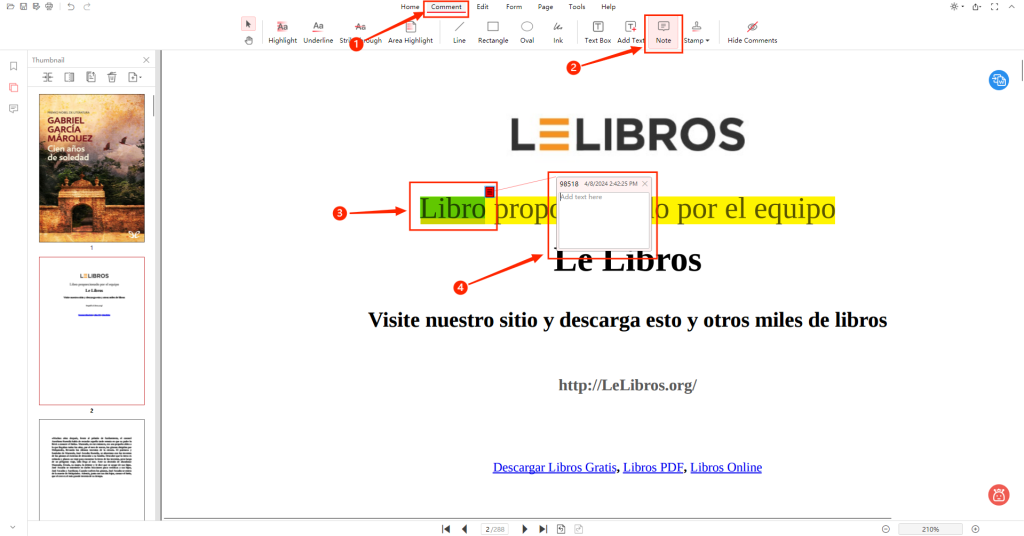
Task: Open the Comments sidebar panel
Action: (13, 109)
